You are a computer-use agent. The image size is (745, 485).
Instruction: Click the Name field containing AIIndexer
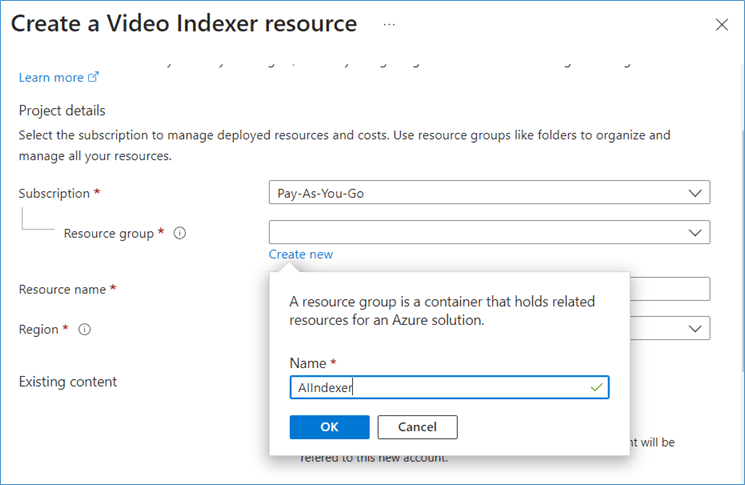click(x=449, y=388)
